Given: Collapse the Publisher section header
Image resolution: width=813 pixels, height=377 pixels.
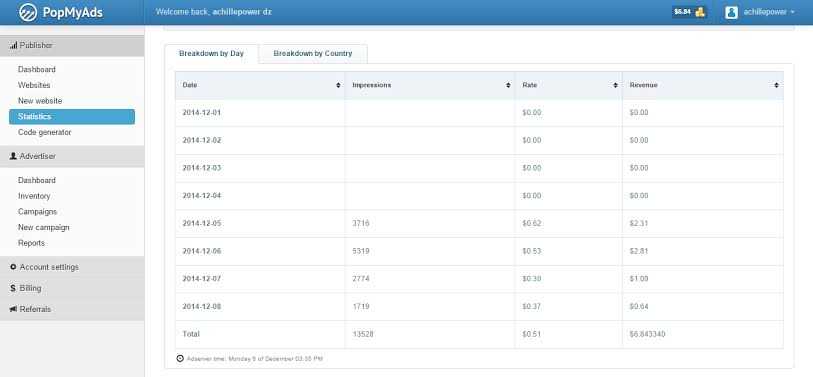Looking at the screenshot, I should coord(72,46).
